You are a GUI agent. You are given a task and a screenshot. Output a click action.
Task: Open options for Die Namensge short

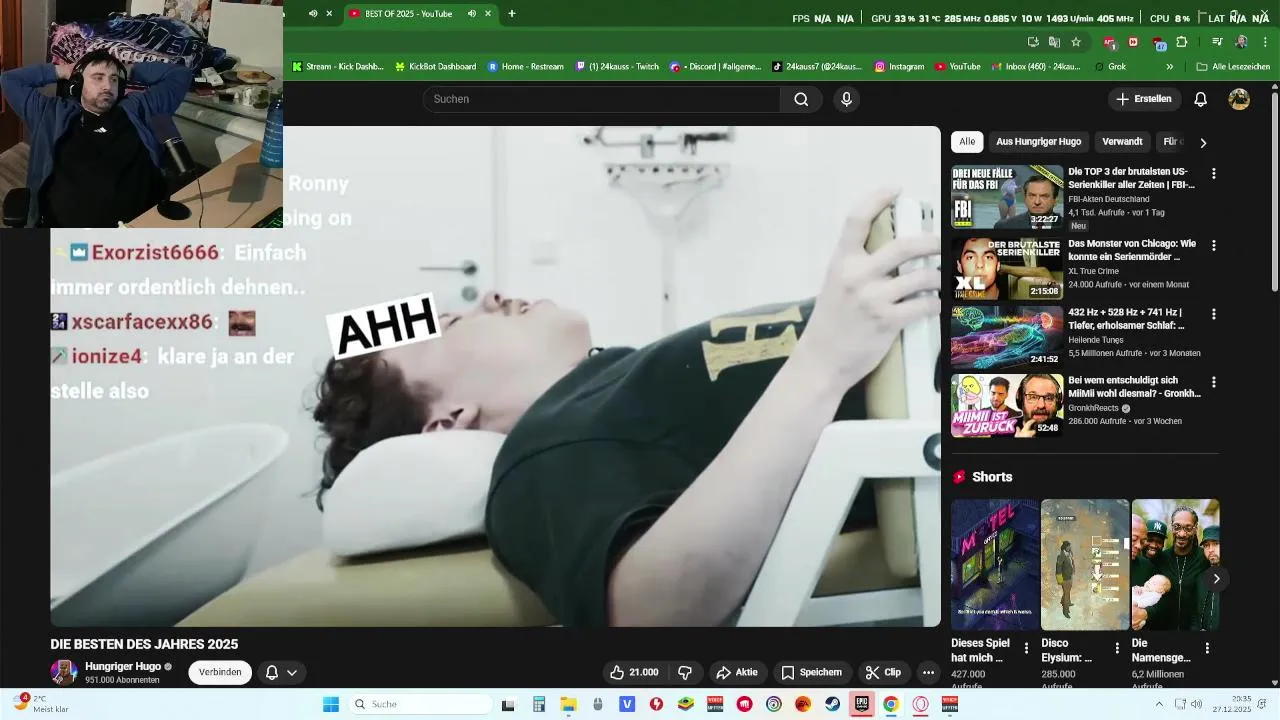click(x=1207, y=648)
